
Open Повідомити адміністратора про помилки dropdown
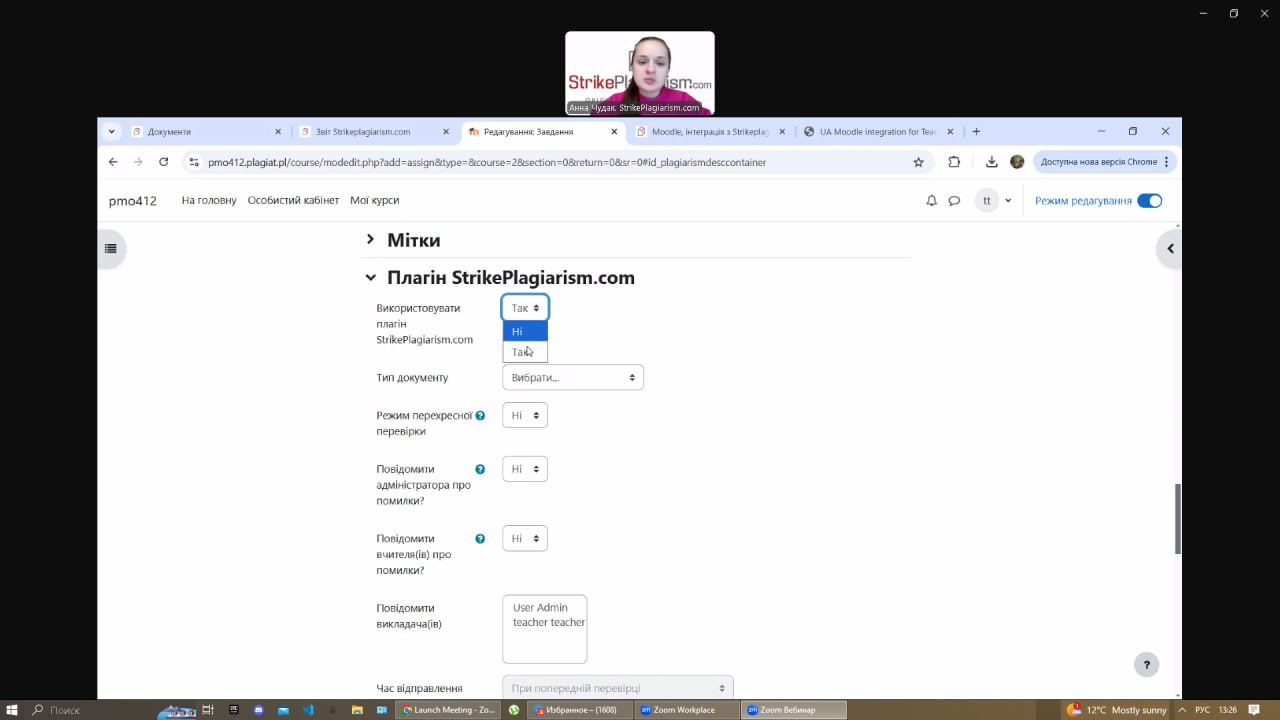tap(525, 469)
